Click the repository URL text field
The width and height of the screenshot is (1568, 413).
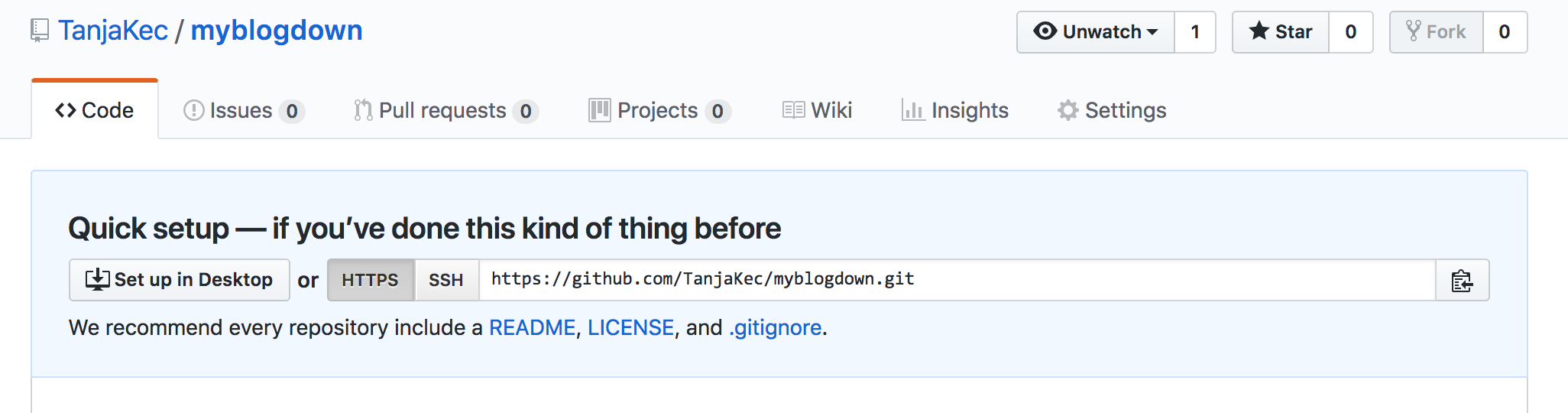tap(957, 280)
